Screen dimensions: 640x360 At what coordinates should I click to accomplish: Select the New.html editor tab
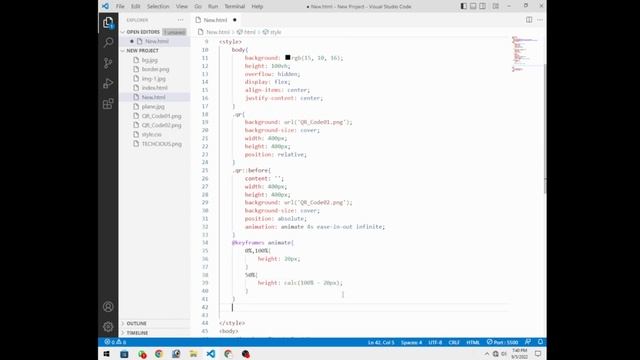(216, 20)
